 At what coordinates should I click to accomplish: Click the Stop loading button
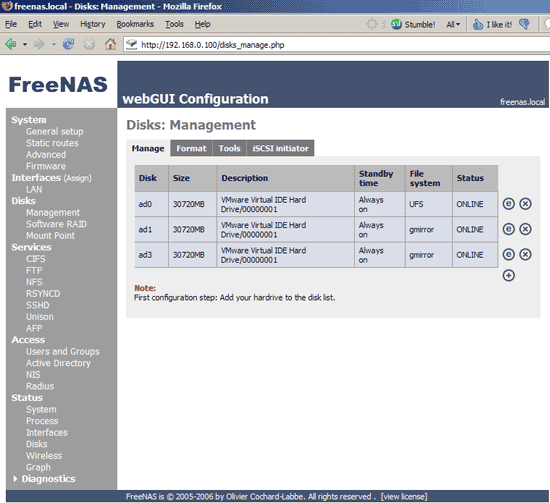(x=89, y=44)
